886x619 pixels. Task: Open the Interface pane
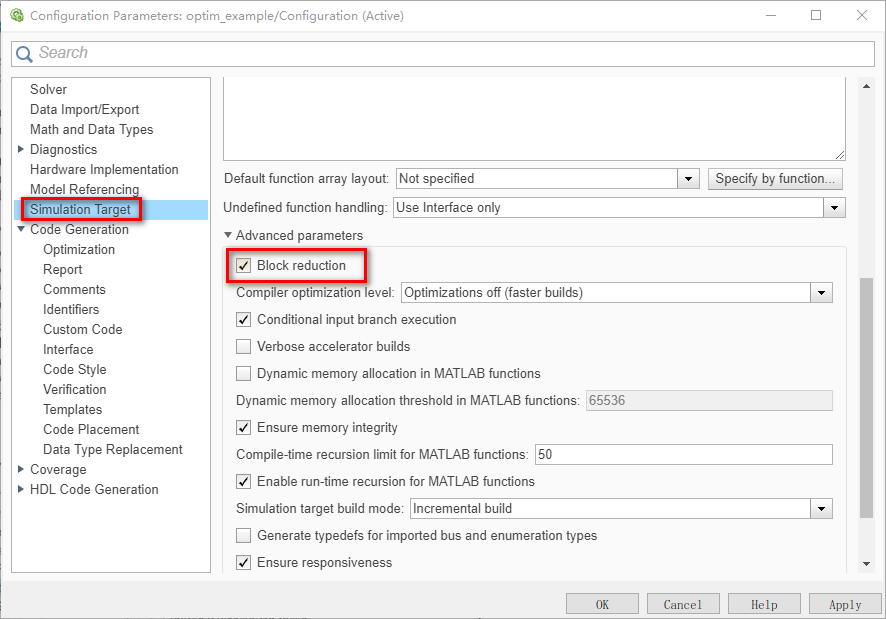click(x=68, y=349)
